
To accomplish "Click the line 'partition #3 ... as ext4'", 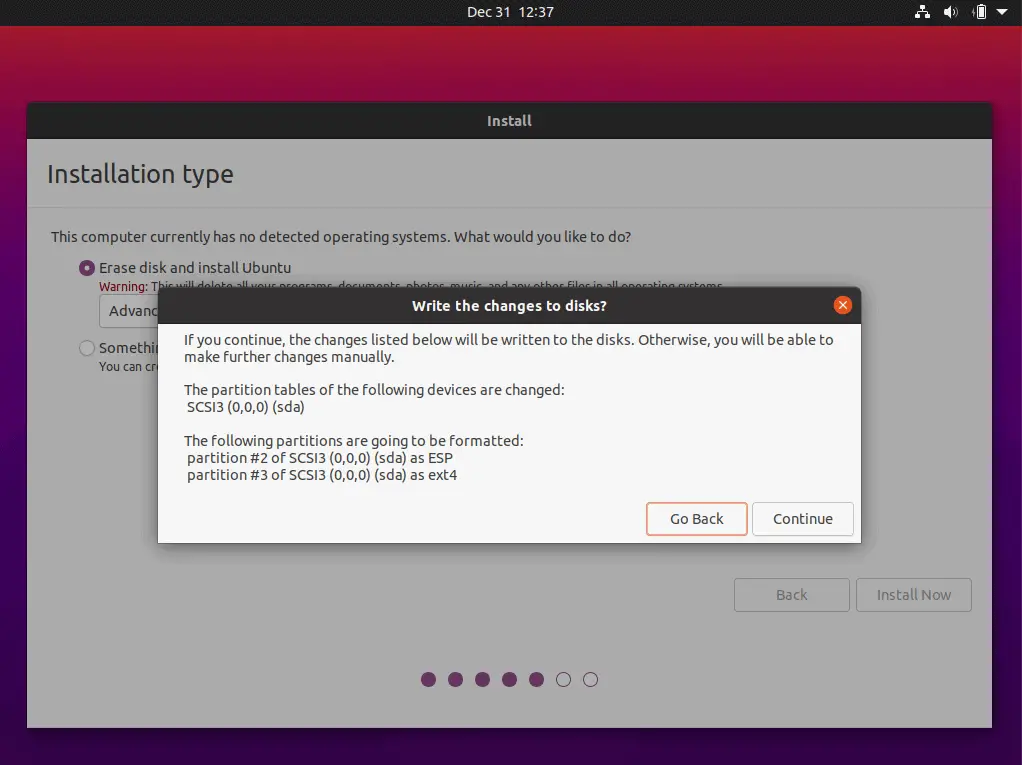I will pyautogui.click(x=322, y=475).
